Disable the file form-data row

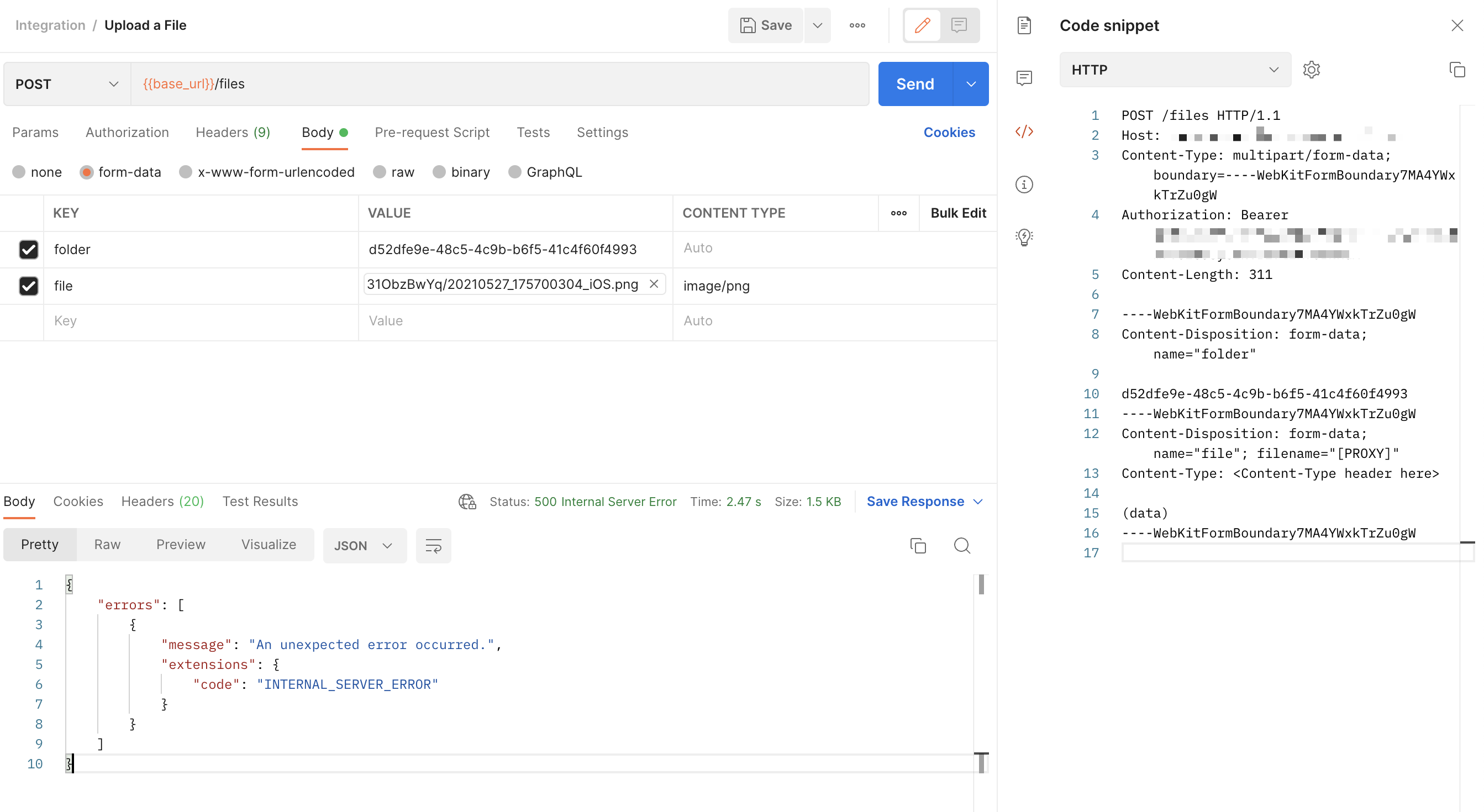[28, 286]
